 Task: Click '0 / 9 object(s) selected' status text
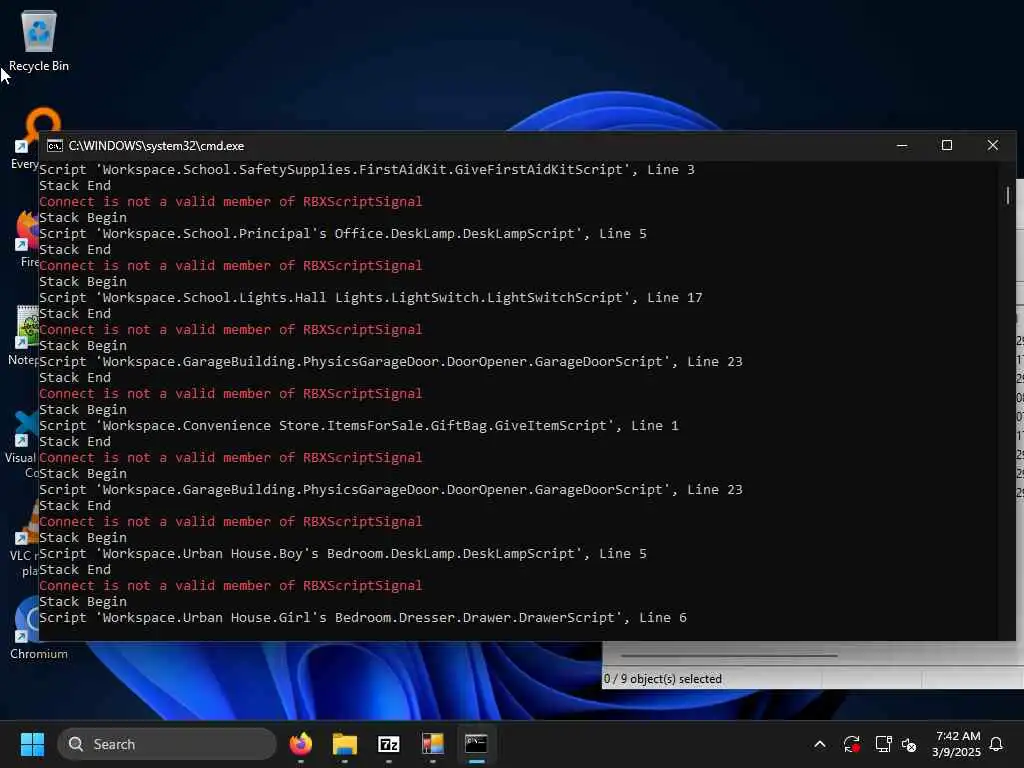pos(663,679)
